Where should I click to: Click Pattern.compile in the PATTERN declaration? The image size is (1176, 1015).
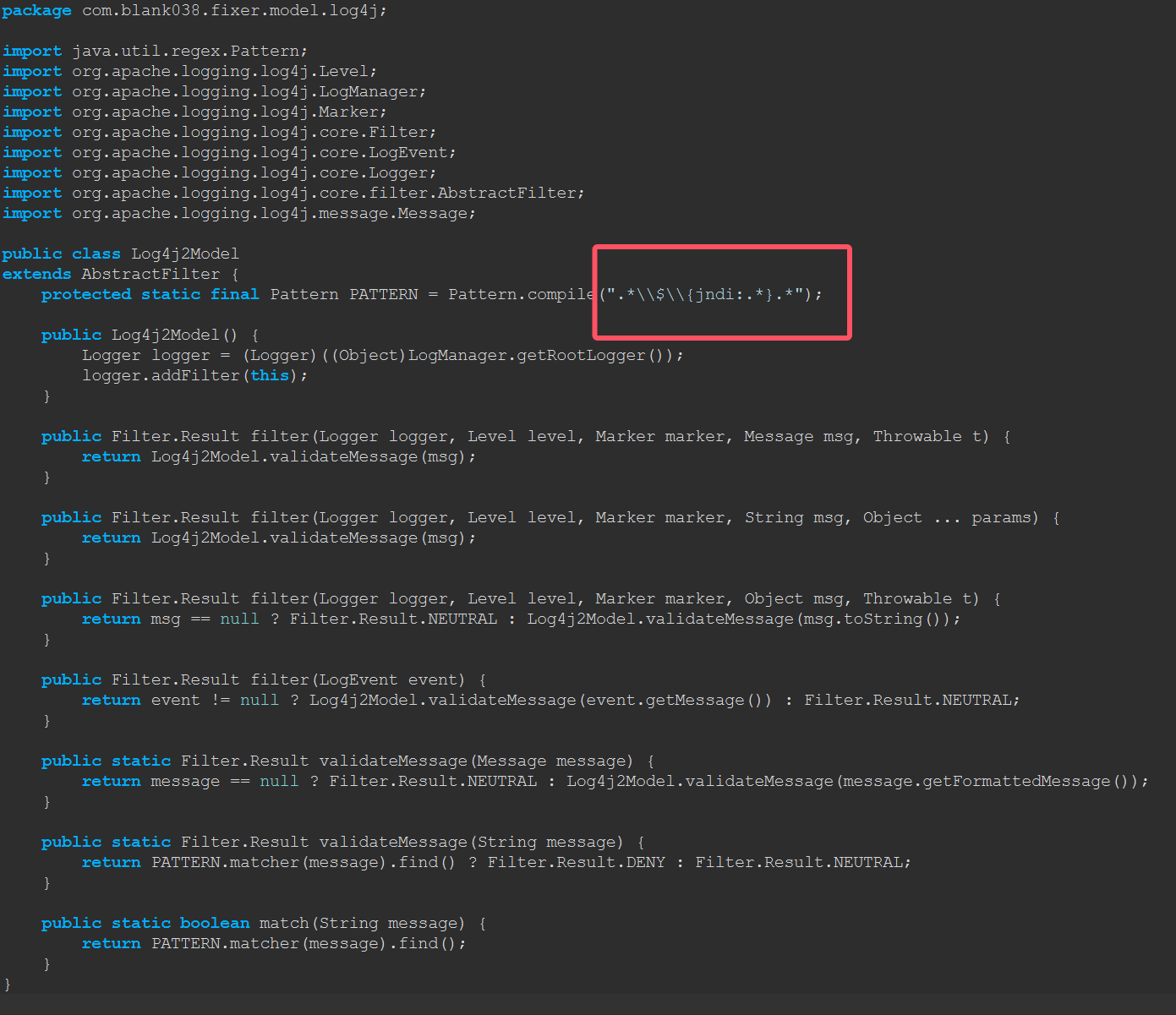point(520,295)
